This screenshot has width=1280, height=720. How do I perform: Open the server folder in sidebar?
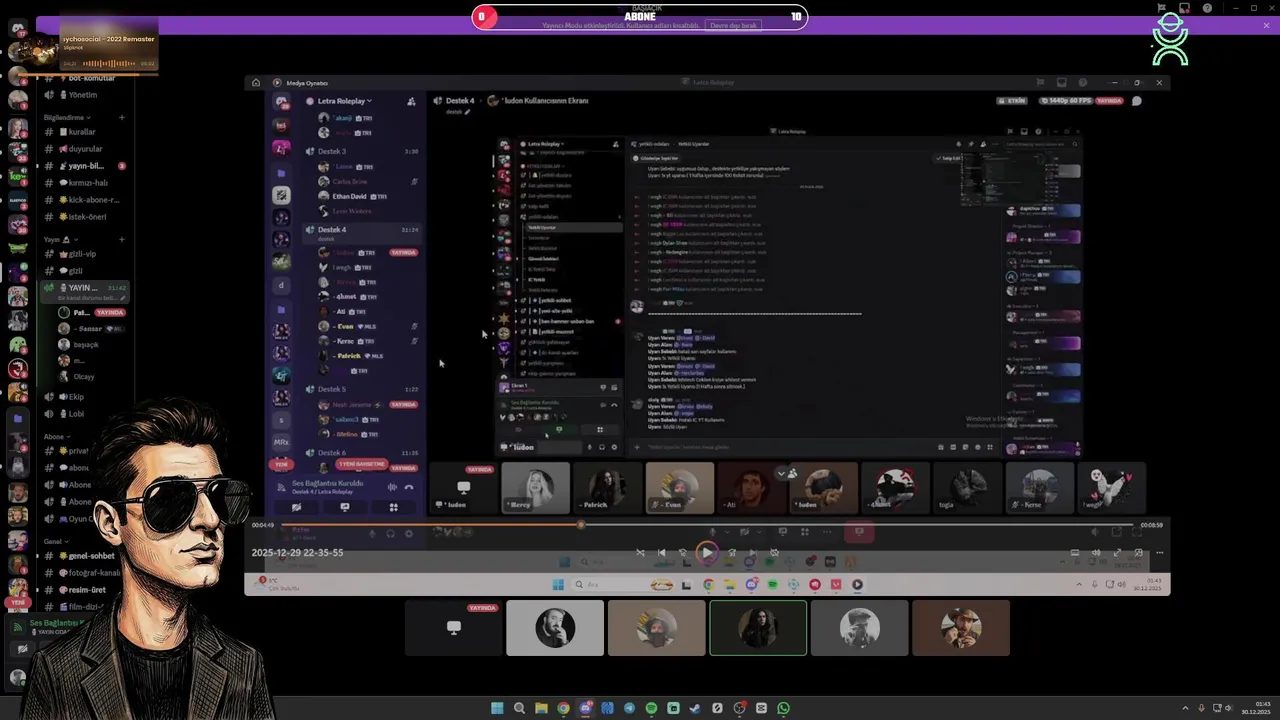[x=18, y=419]
